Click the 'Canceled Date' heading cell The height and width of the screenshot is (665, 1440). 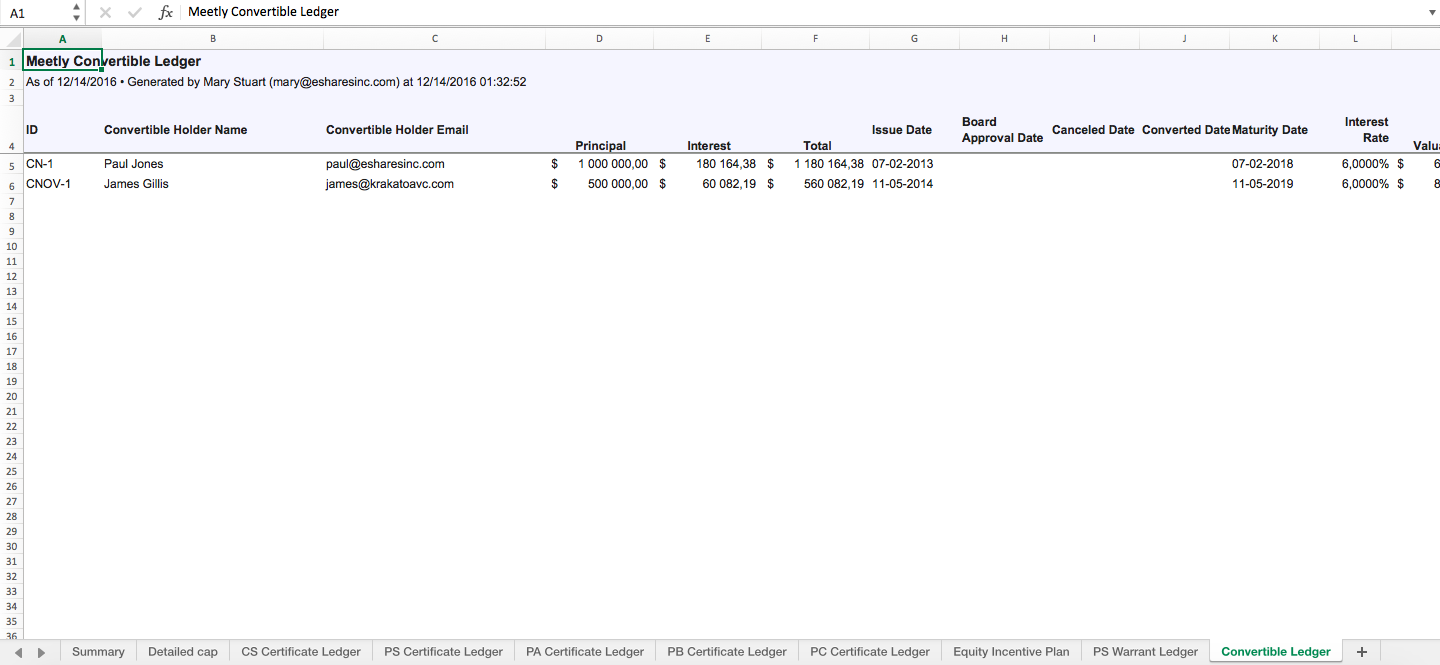(x=1094, y=129)
